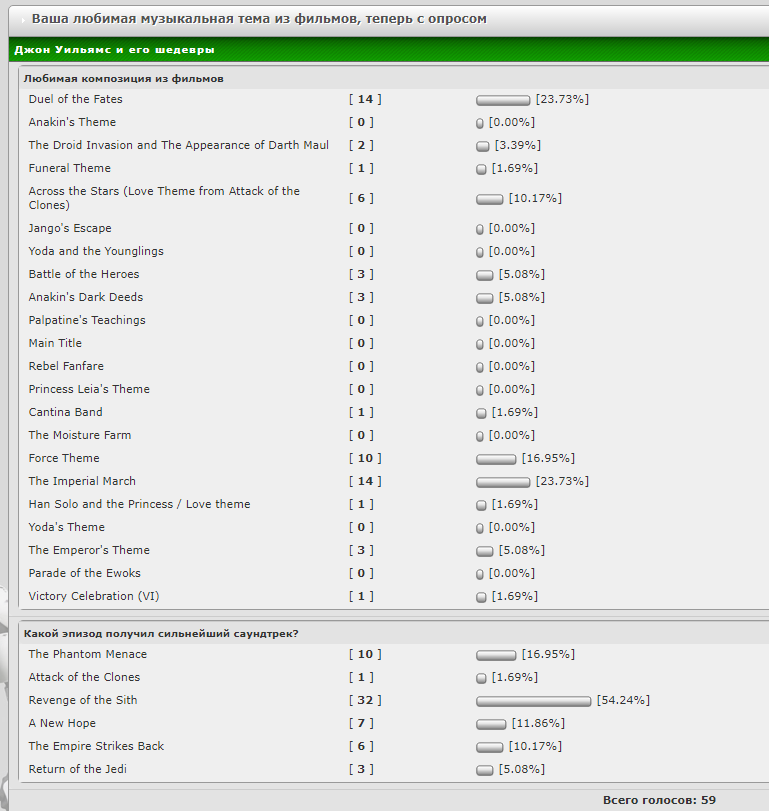769x811 pixels.
Task: Click The Empire Strikes Back result bar
Action: 489,747
